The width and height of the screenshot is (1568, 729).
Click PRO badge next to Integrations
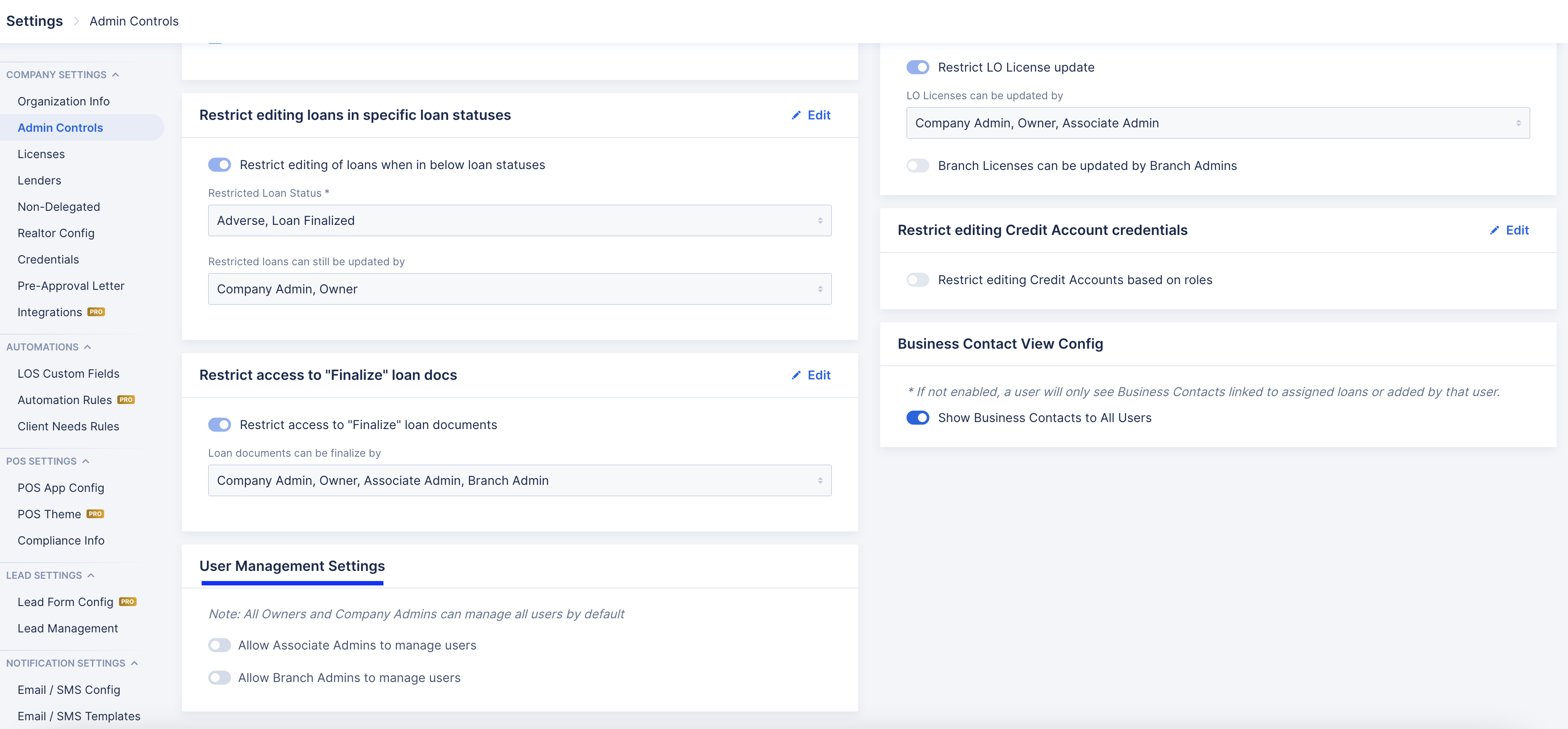tap(96, 311)
